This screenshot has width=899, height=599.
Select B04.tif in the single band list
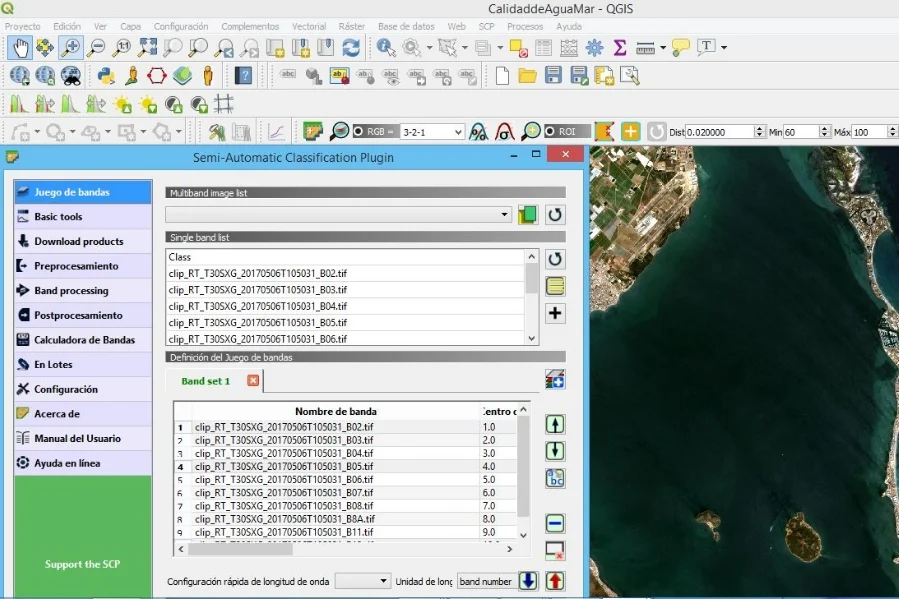point(346,306)
